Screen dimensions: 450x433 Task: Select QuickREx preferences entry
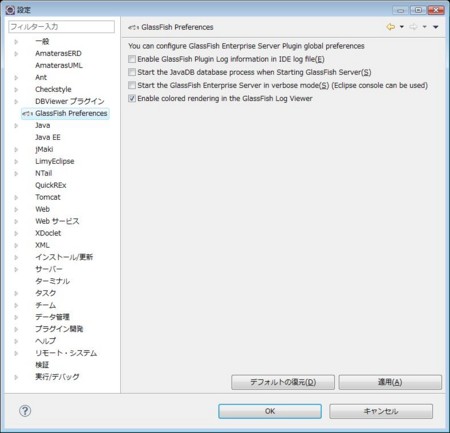point(51,185)
